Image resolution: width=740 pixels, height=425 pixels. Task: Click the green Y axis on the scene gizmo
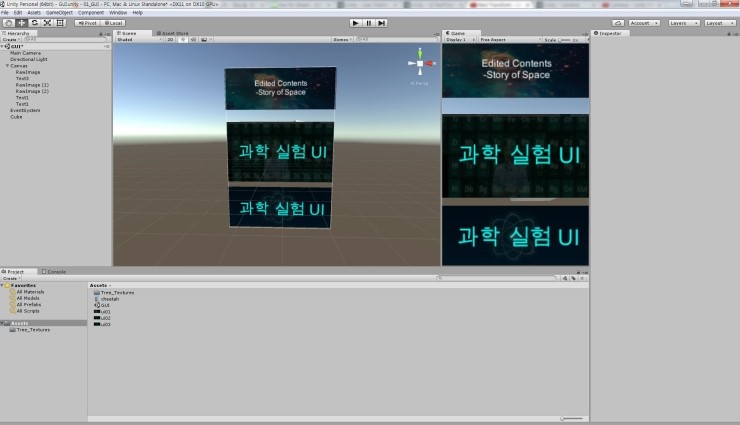click(x=420, y=53)
